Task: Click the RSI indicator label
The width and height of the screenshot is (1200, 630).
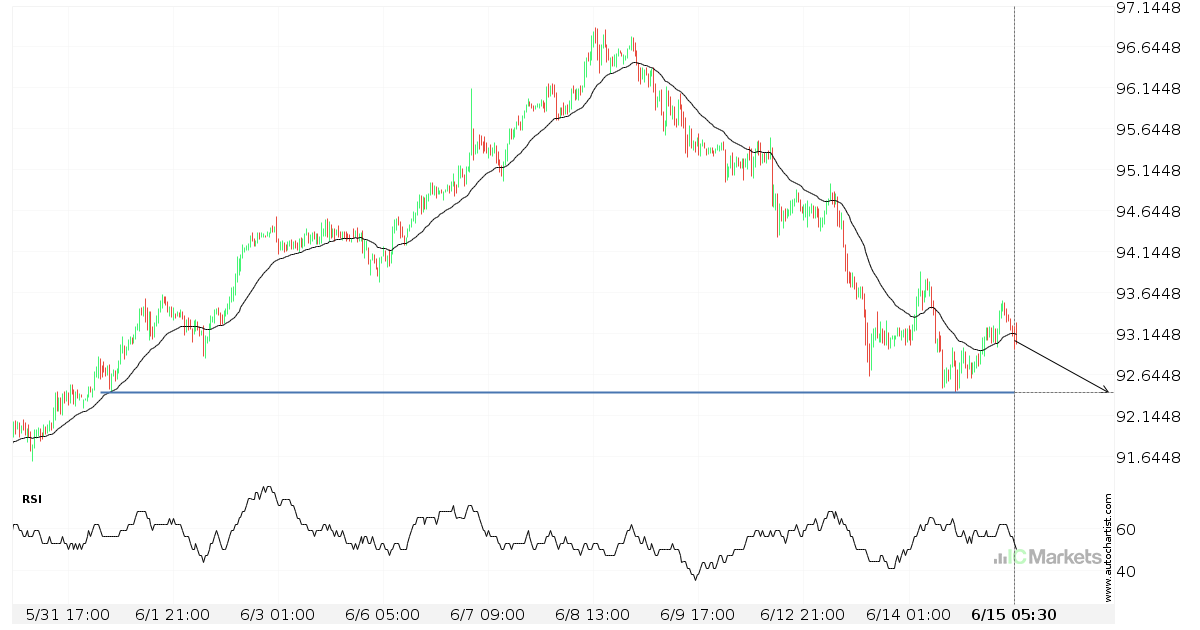Action: coord(31,498)
